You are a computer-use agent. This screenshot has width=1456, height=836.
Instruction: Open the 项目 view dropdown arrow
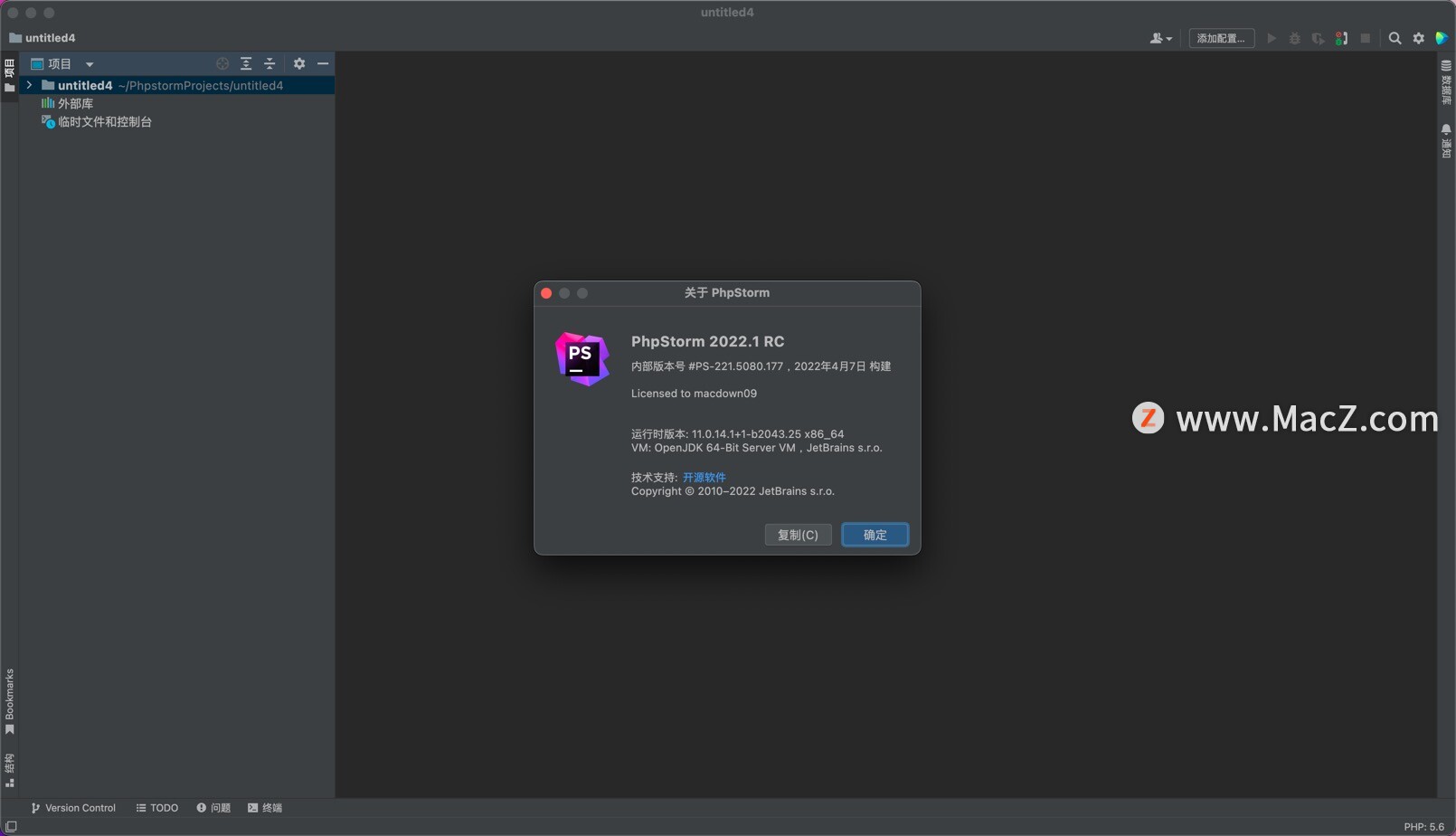tap(90, 64)
